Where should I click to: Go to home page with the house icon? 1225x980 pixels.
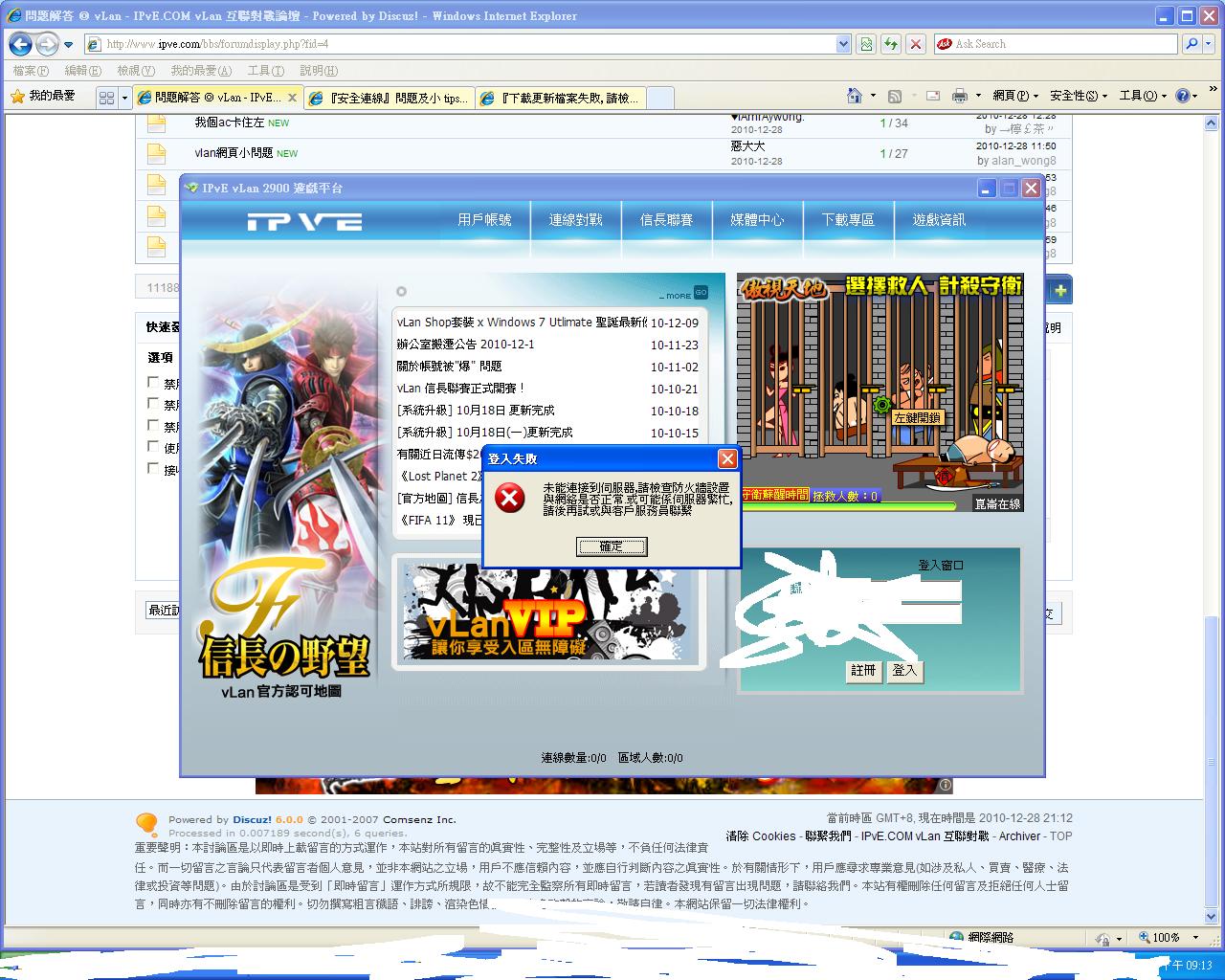click(x=855, y=96)
